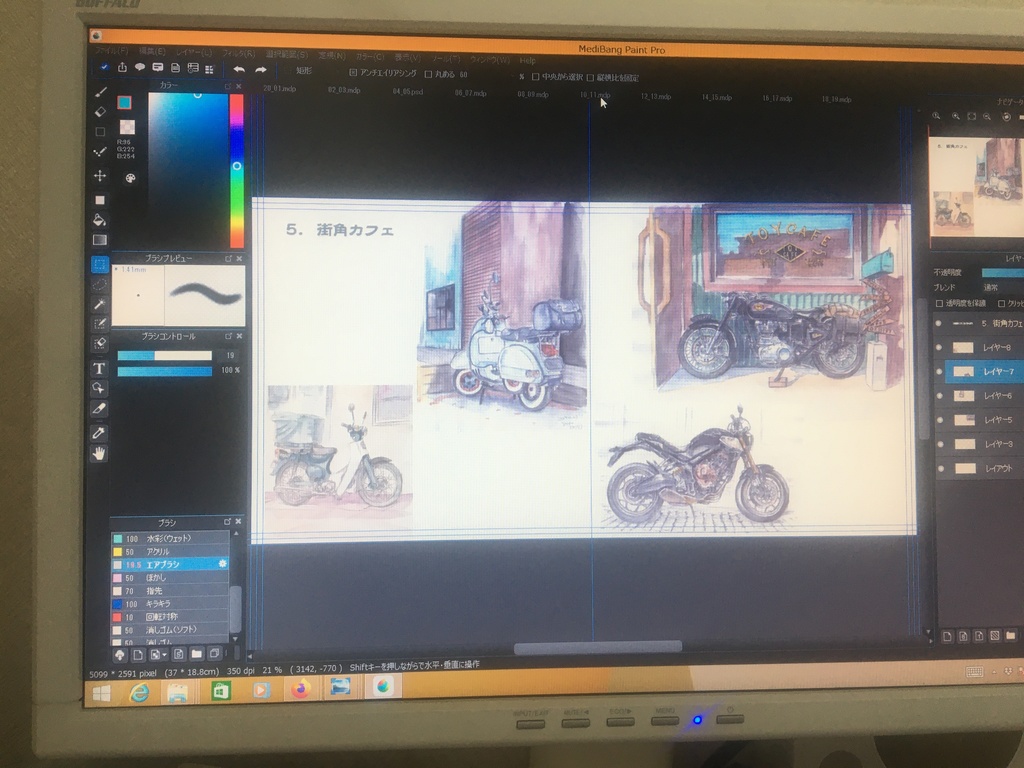Hide レイヤー8 using its eye toggle
The width and height of the screenshot is (1024, 768).
(x=939, y=349)
